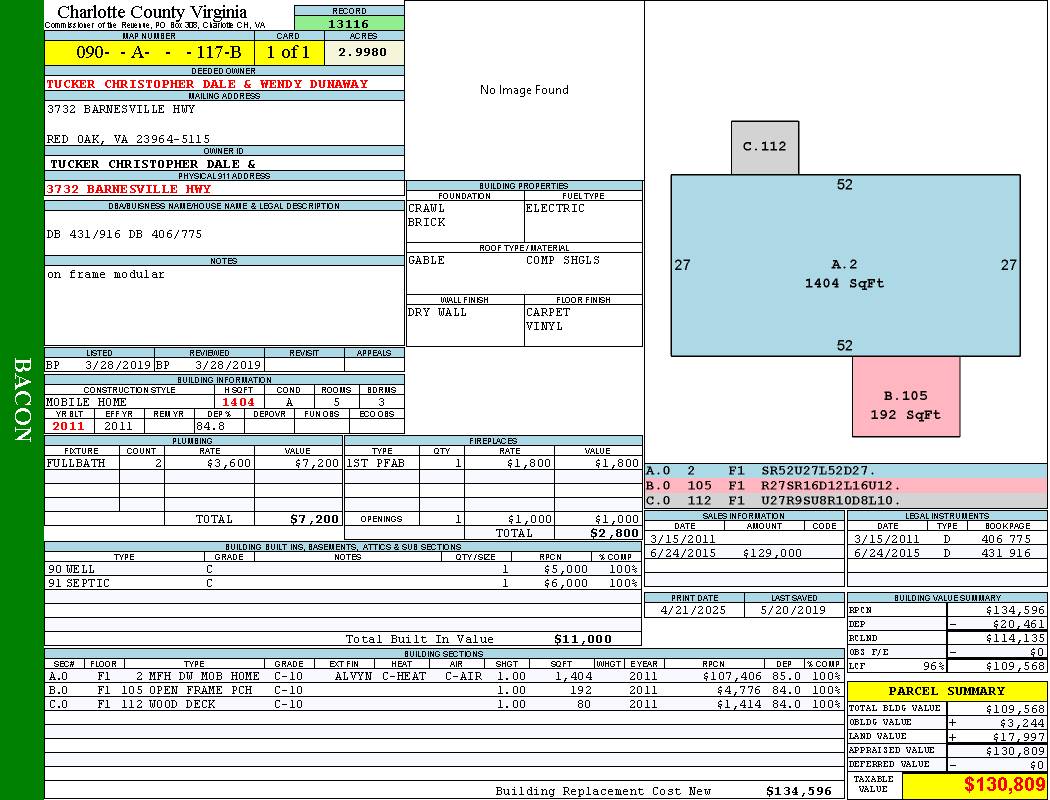Select the pink B.105 porch sketch area
Image resolution: width=1050 pixels, height=800 pixels.
[905, 404]
